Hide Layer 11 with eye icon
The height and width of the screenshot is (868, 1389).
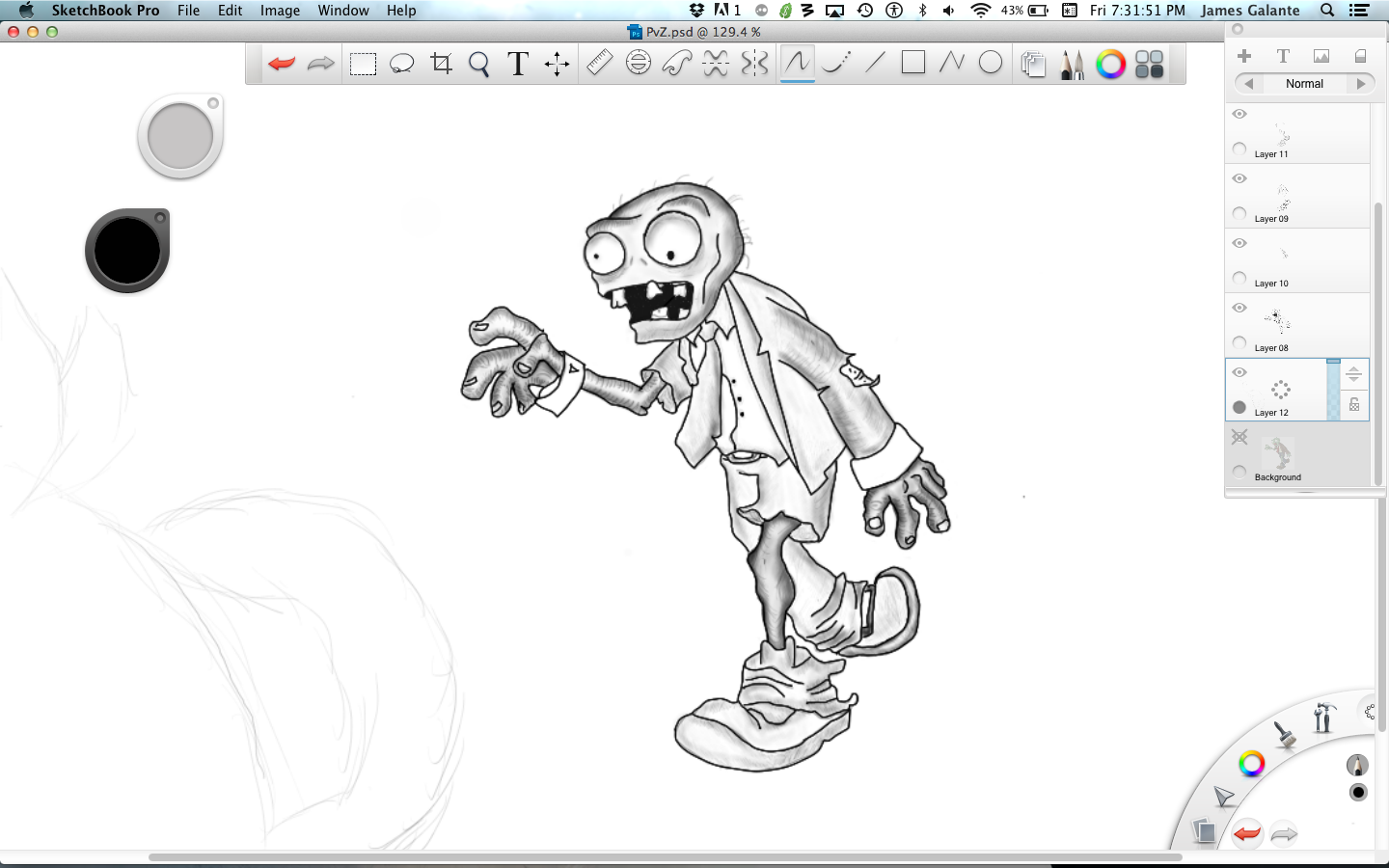(x=1239, y=114)
